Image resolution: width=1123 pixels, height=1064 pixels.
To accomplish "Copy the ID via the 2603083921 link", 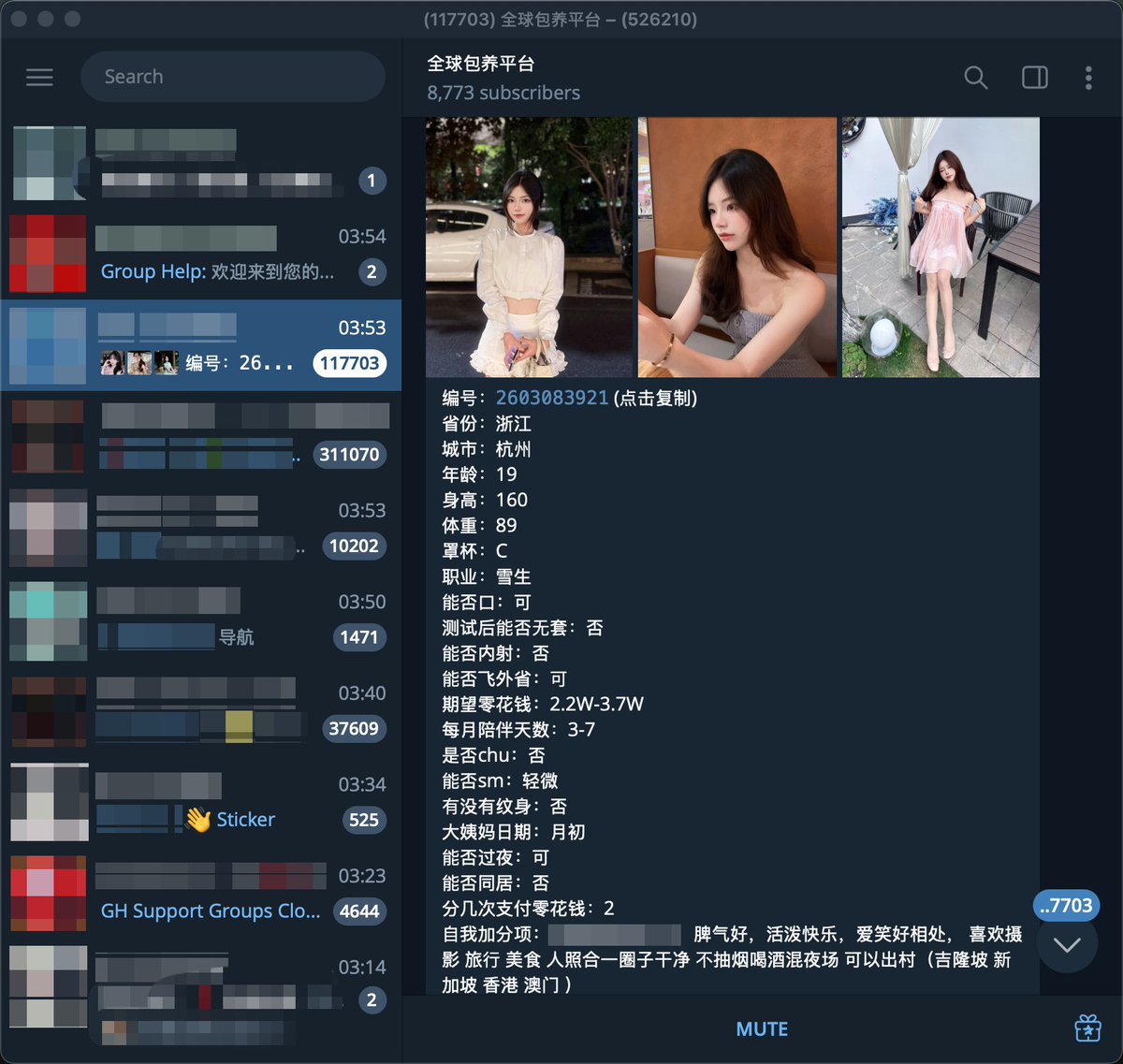I will coord(552,397).
